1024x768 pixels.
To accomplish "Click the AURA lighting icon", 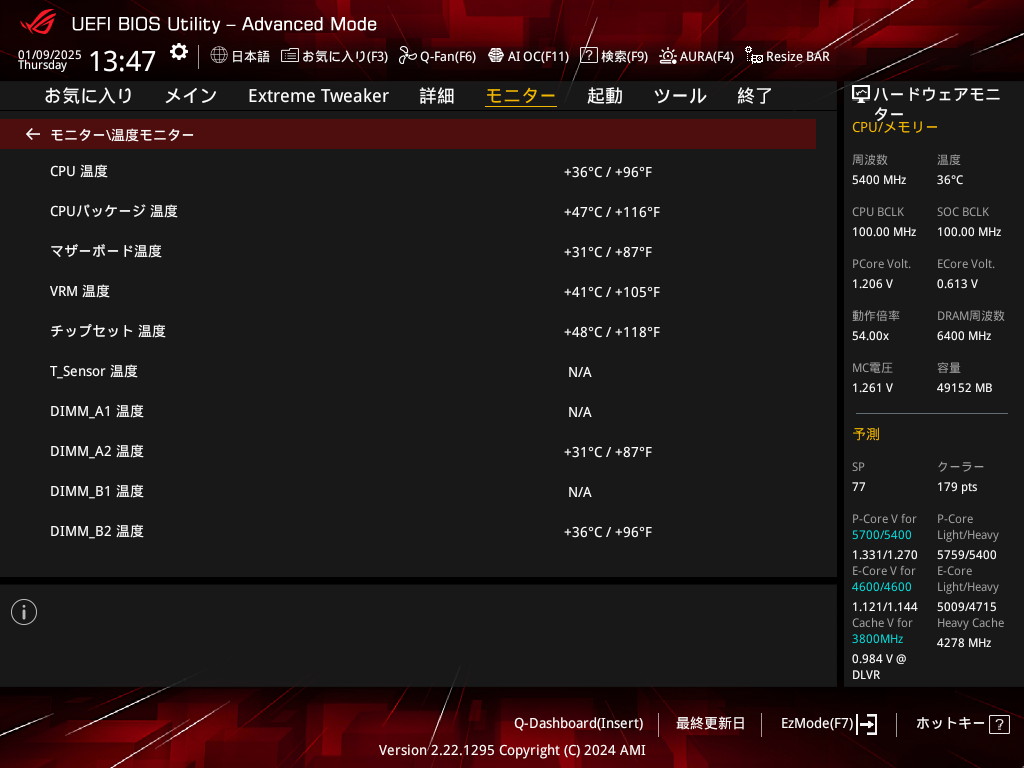I will point(667,56).
